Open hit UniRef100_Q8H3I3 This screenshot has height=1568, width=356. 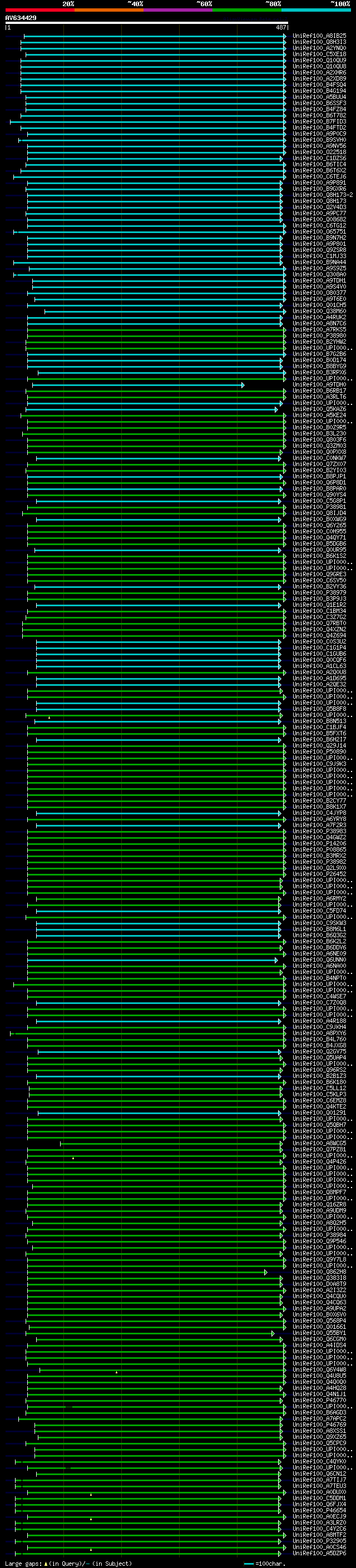click(319, 42)
